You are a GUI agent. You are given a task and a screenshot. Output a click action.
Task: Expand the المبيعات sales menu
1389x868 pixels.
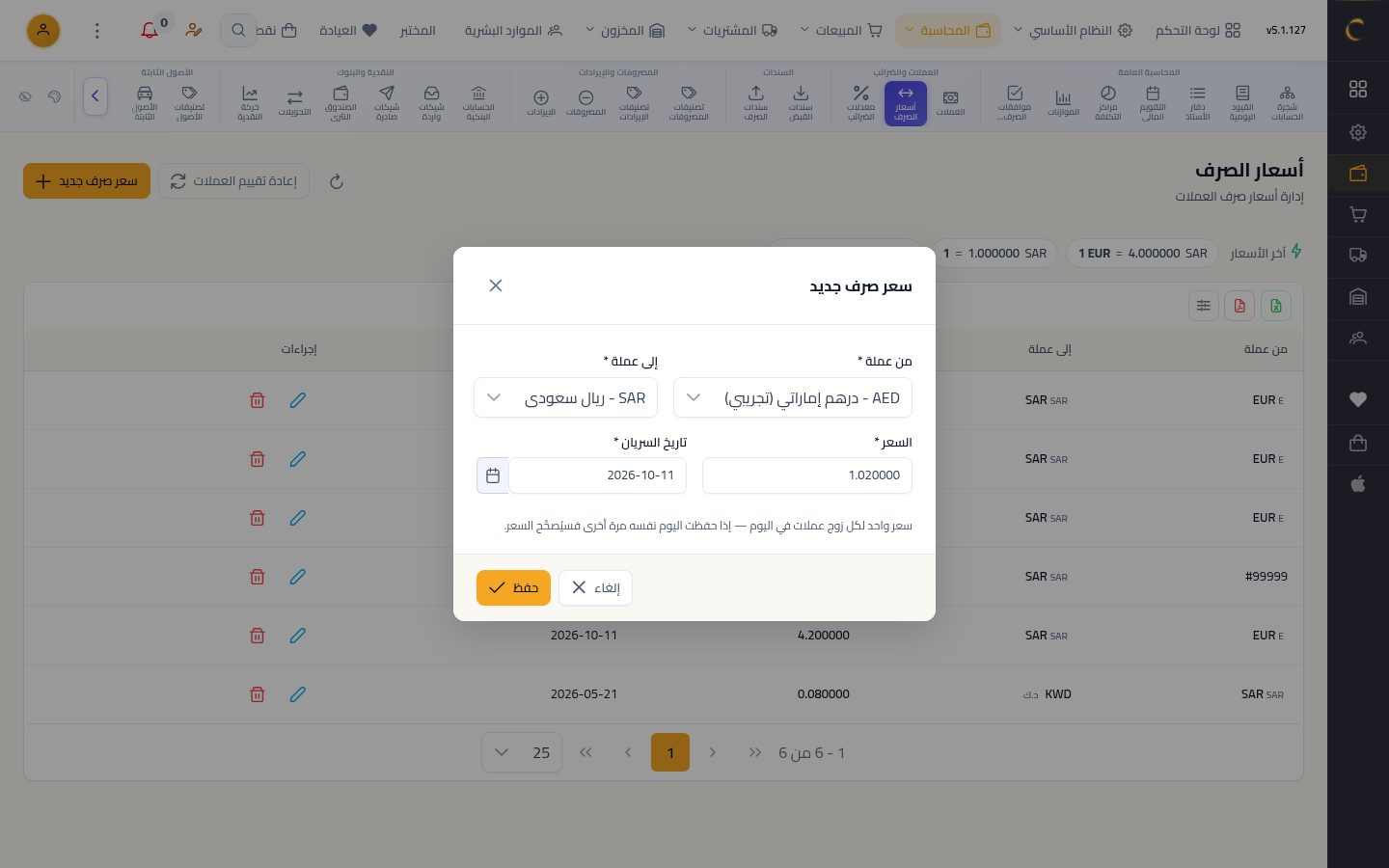[x=841, y=31]
